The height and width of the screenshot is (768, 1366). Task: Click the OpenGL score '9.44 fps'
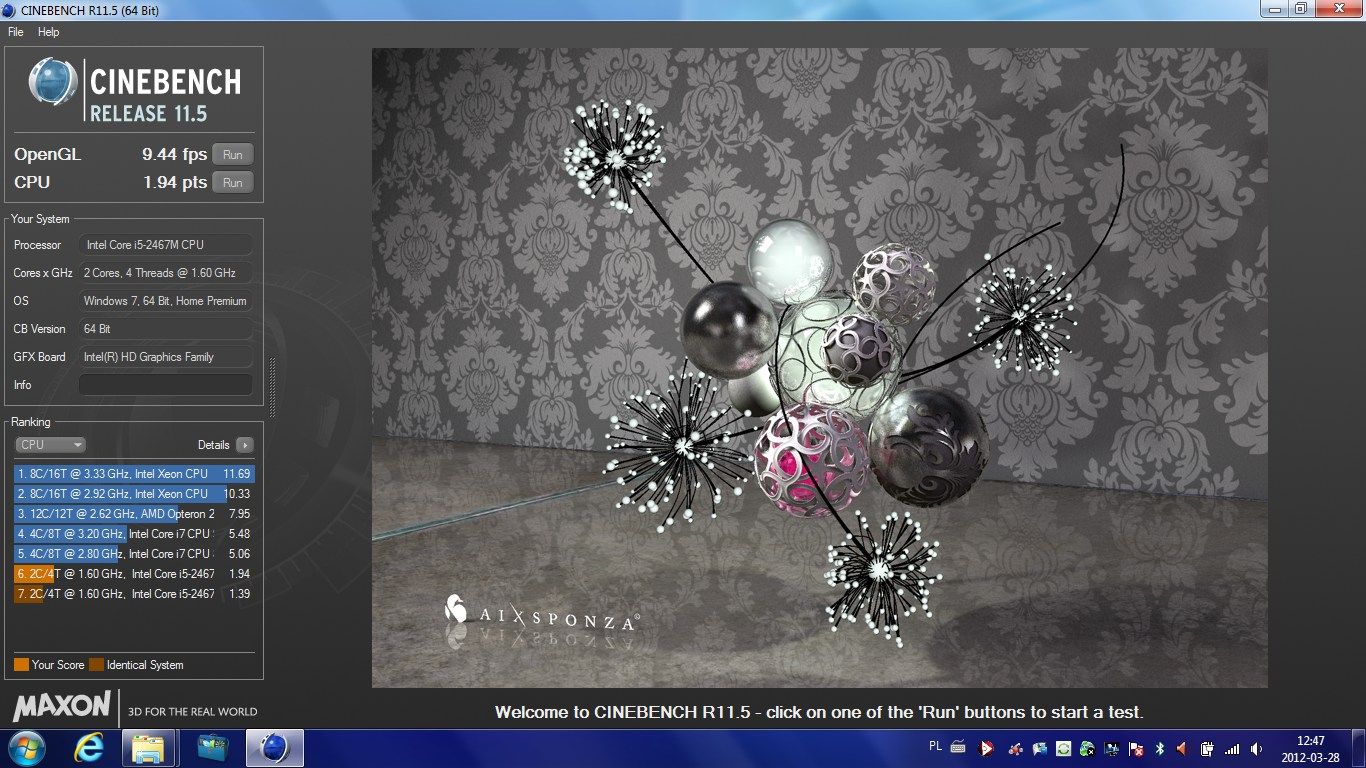[x=174, y=155]
